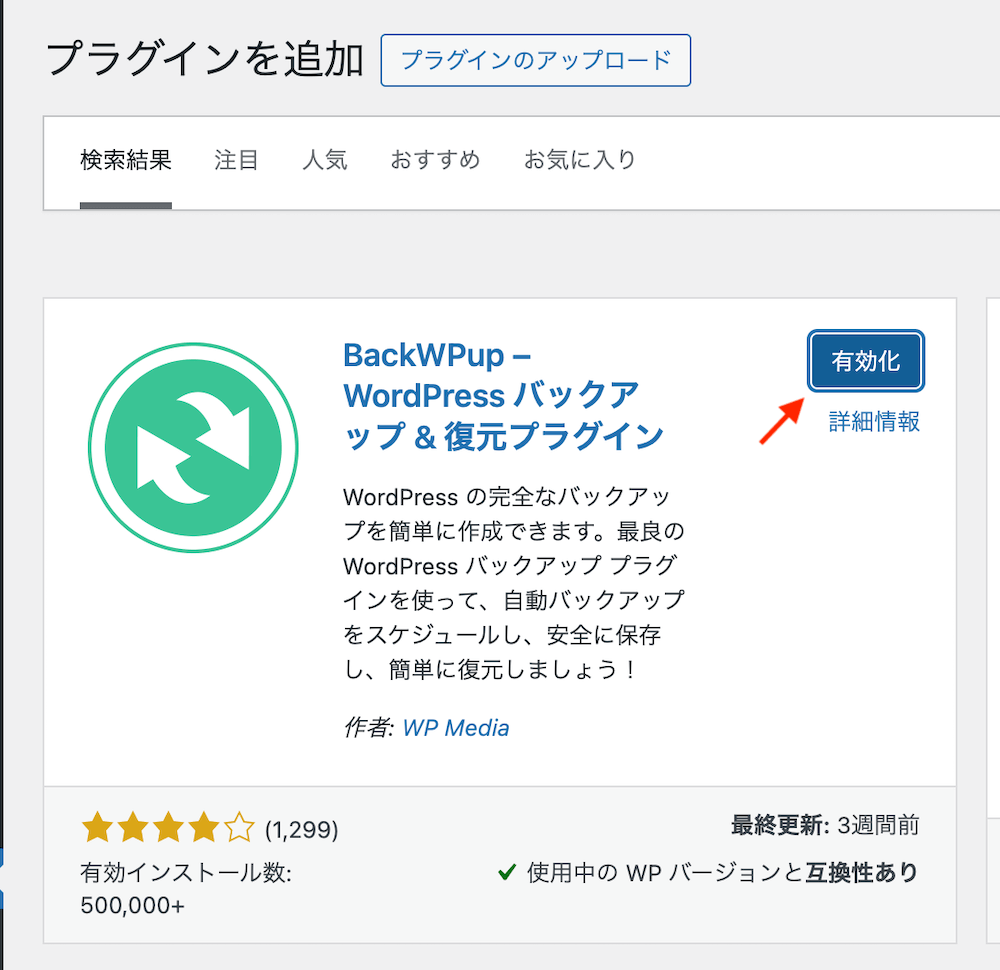1000x970 pixels.
Task: Open the おすすめ tab
Action: click(x=435, y=160)
